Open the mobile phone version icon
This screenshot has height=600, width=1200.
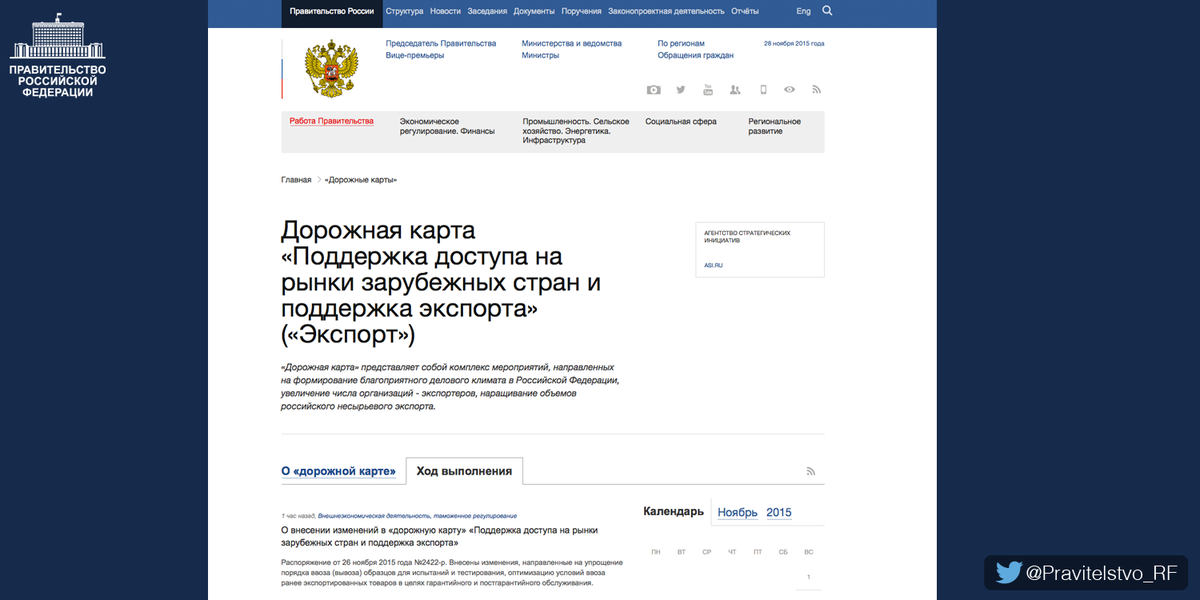tap(763, 90)
